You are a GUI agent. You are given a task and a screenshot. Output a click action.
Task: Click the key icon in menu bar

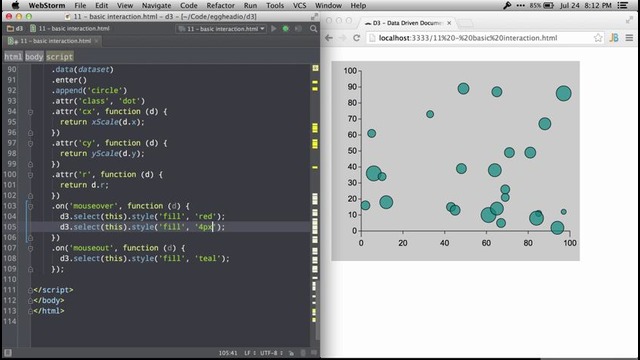point(507,5)
